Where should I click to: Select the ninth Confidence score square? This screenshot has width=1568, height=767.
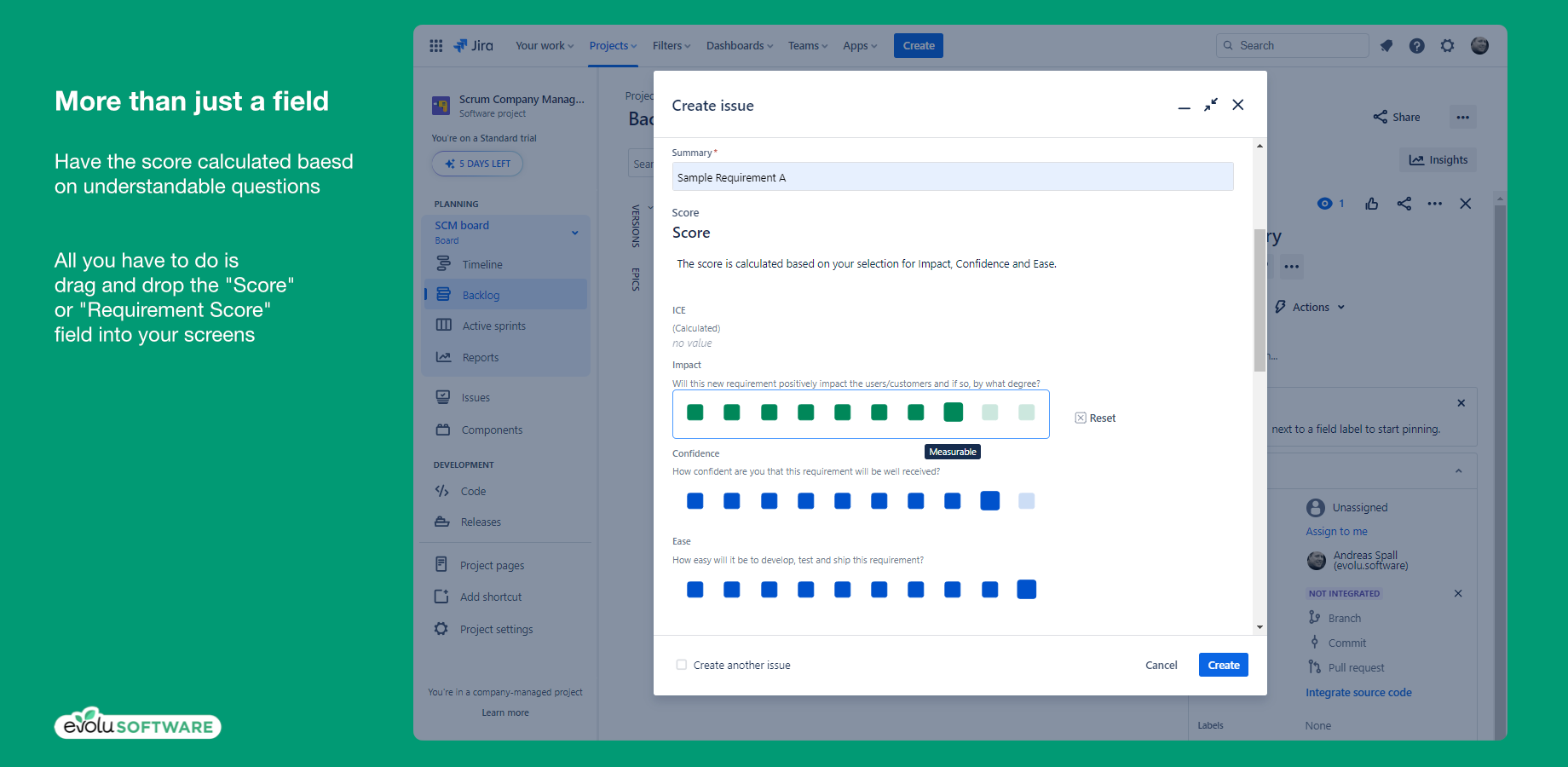click(989, 501)
